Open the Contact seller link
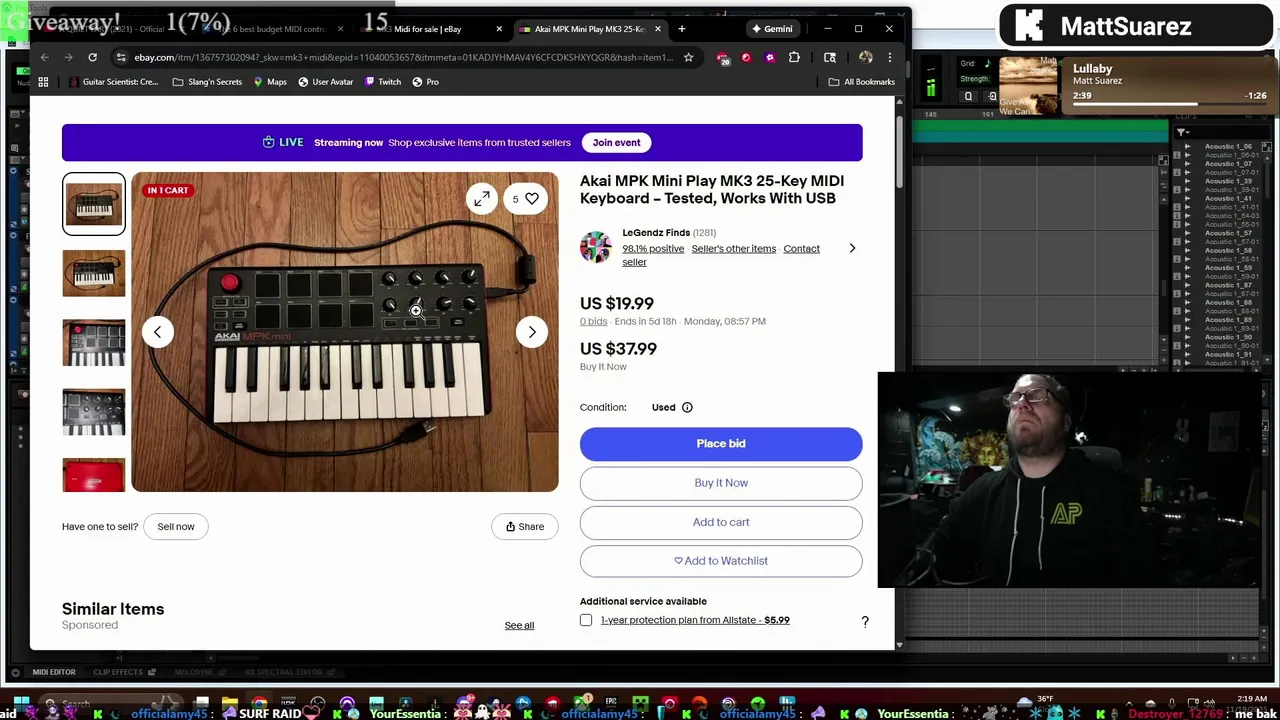Viewport: 1280px width, 720px height. coord(721,255)
